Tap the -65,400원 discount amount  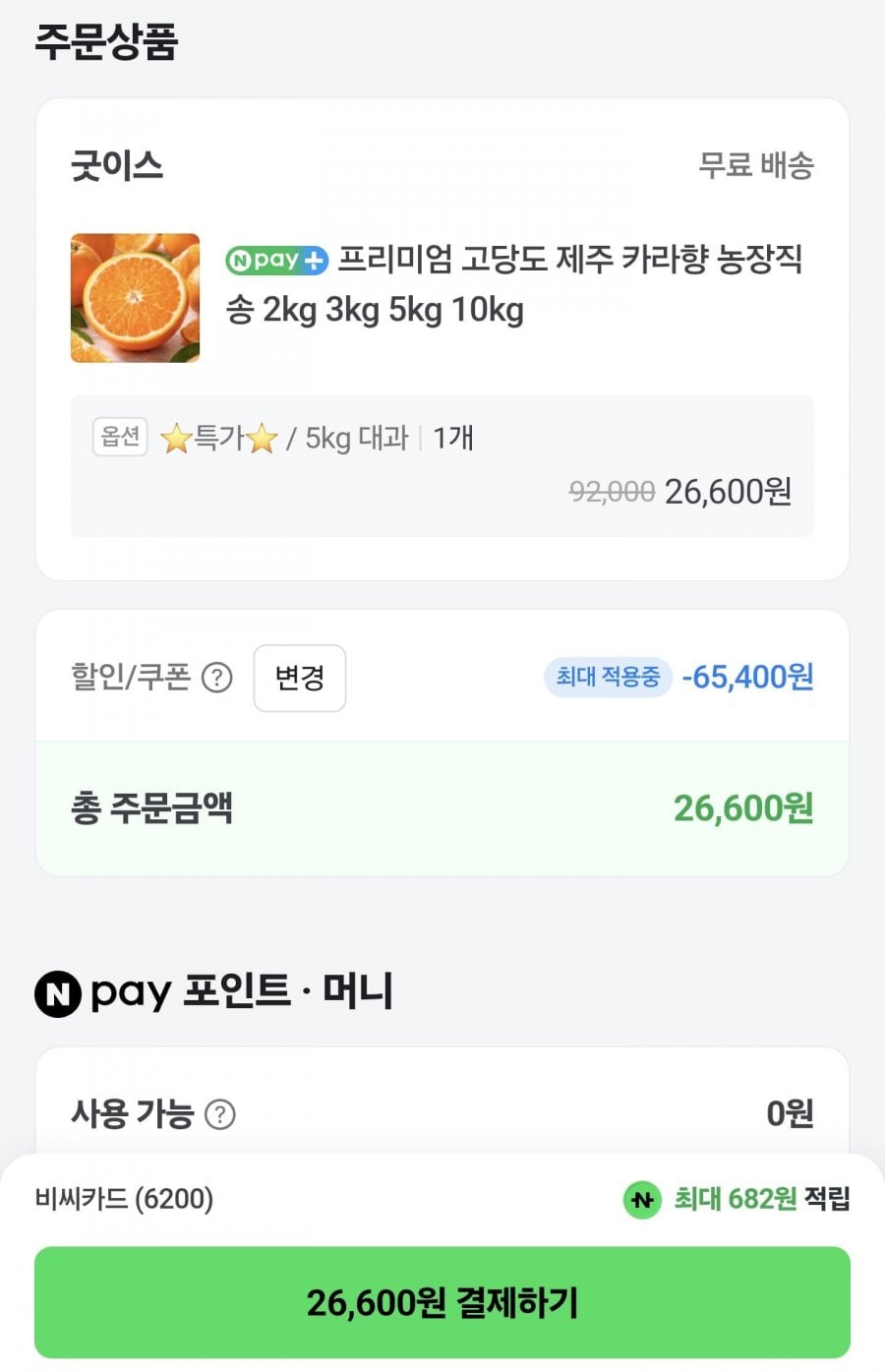[x=747, y=677]
